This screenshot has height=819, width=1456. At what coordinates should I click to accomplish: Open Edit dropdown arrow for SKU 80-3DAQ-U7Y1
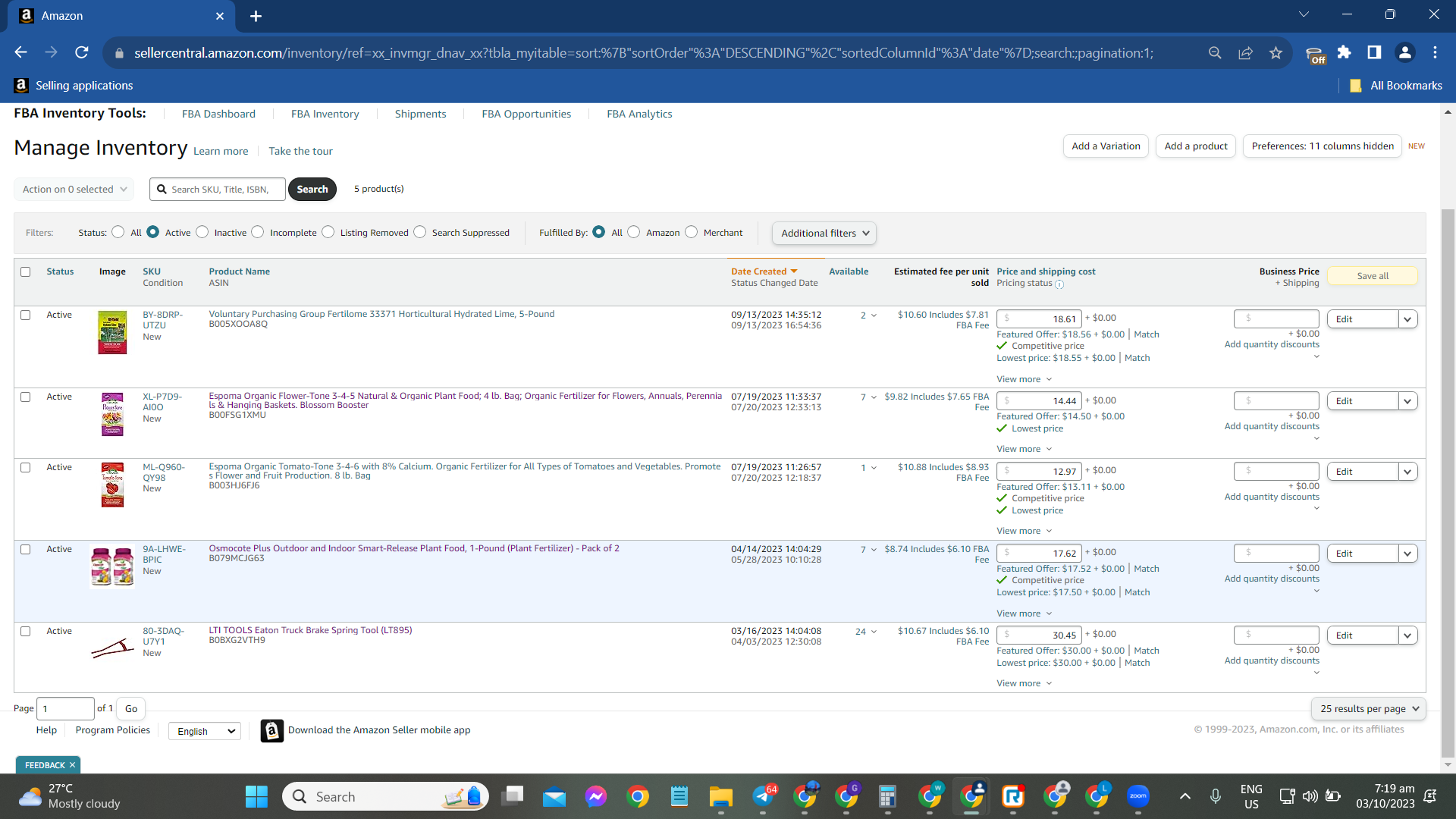[1408, 635]
